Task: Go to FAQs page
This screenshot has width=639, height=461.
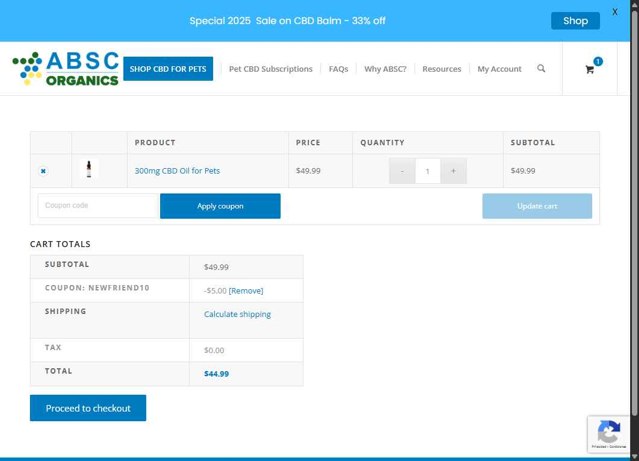Action: (338, 69)
